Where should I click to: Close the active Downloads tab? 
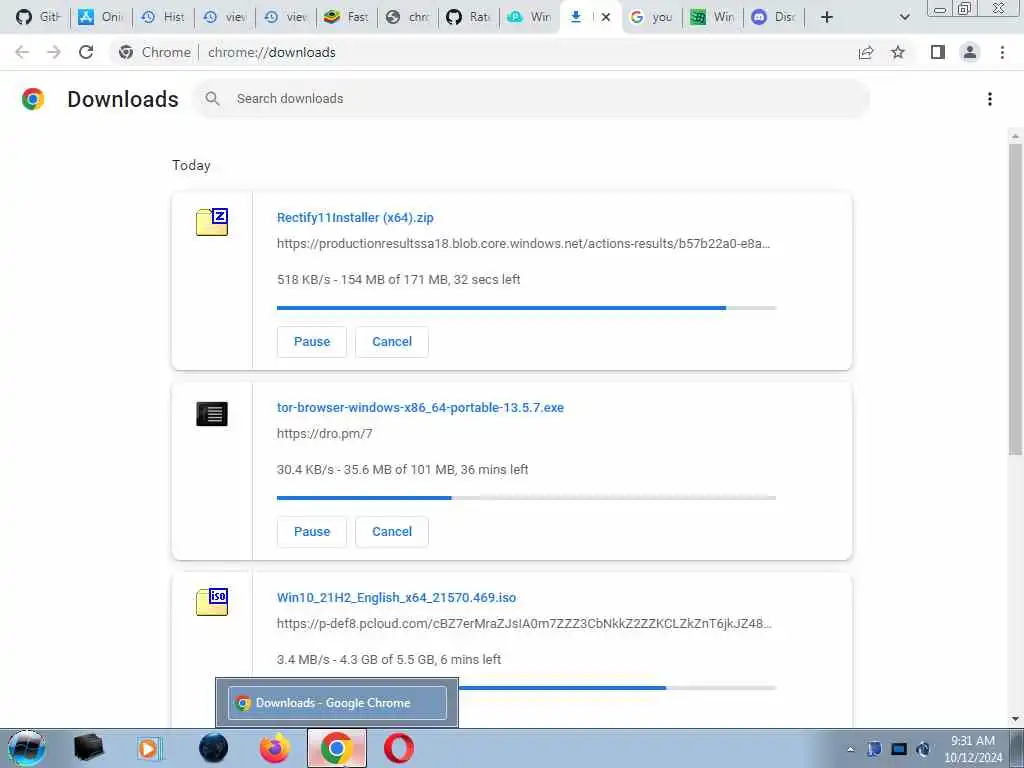point(606,17)
